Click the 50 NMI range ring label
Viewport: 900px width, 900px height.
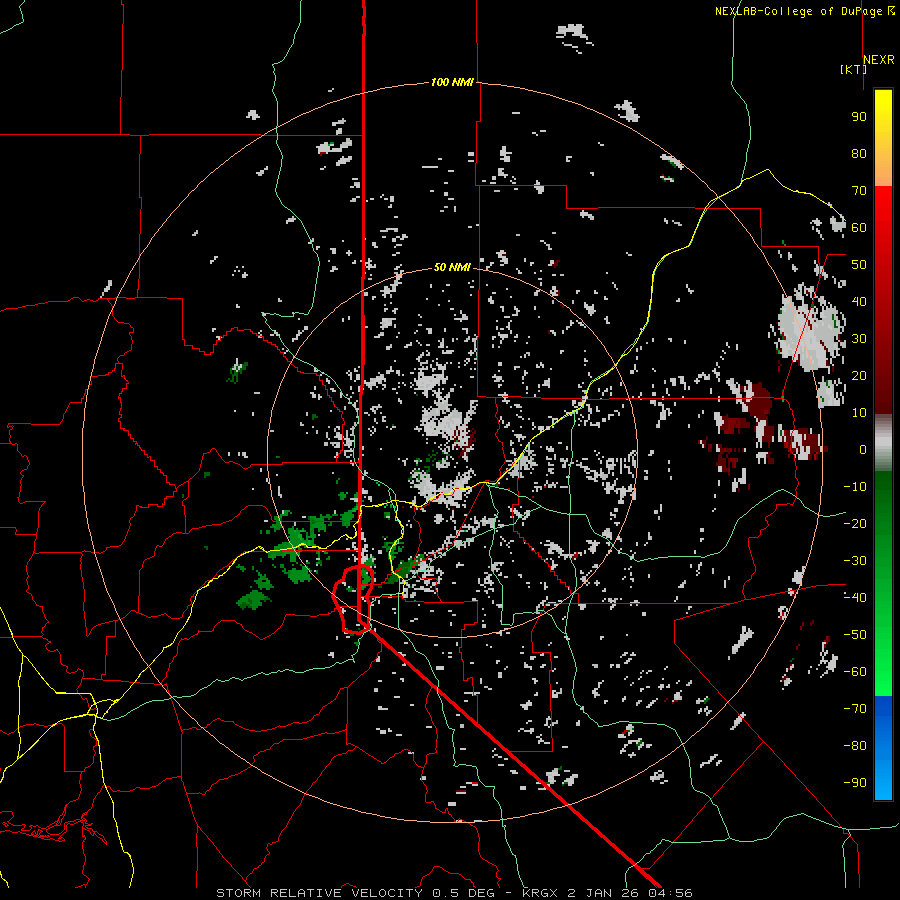click(452, 267)
